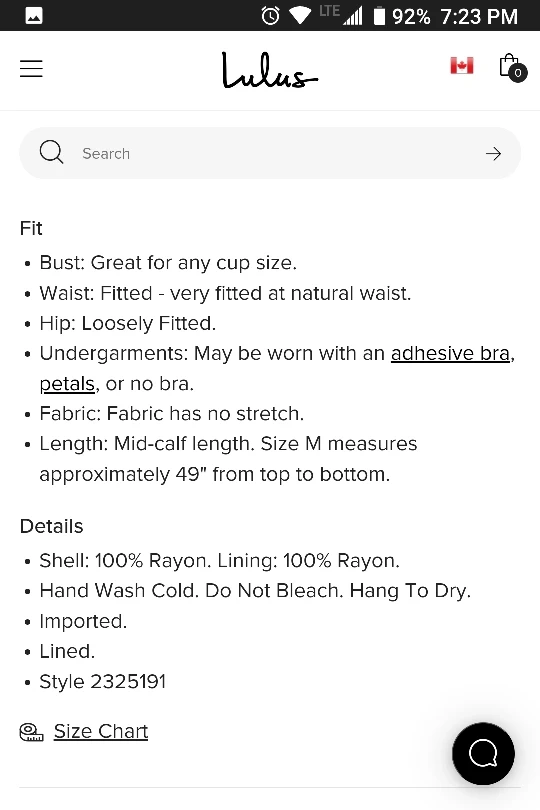
Task: Focus the Search input field
Action: [x=270, y=153]
